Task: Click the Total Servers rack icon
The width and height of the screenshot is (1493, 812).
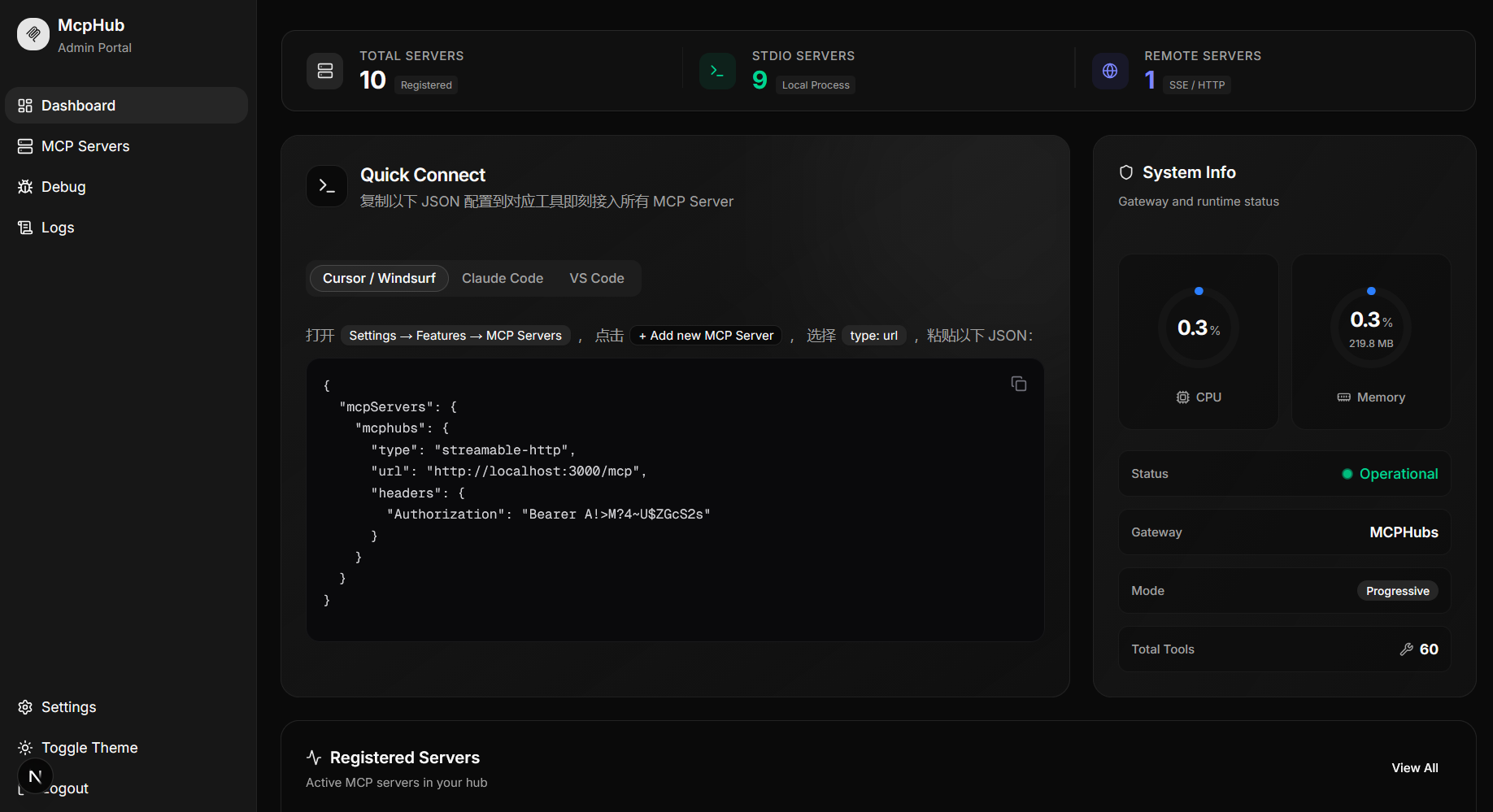Action: pyautogui.click(x=324, y=71)
